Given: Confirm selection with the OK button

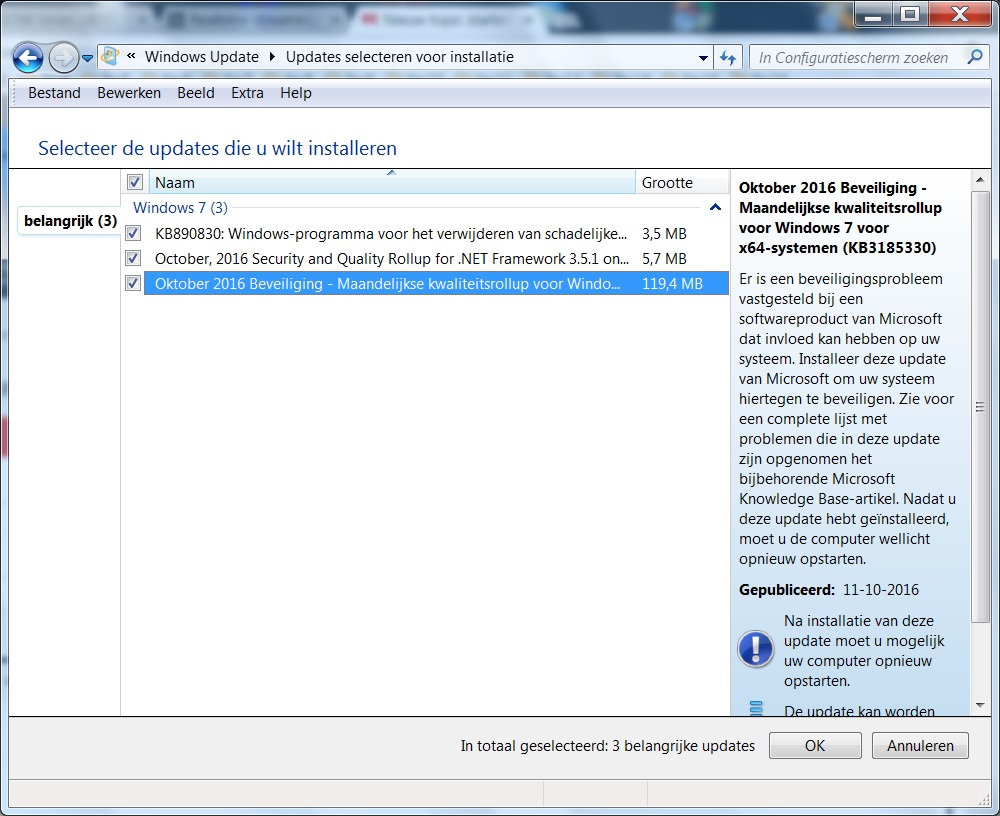Looking at the screenshot, I should [x=815, y=746].
